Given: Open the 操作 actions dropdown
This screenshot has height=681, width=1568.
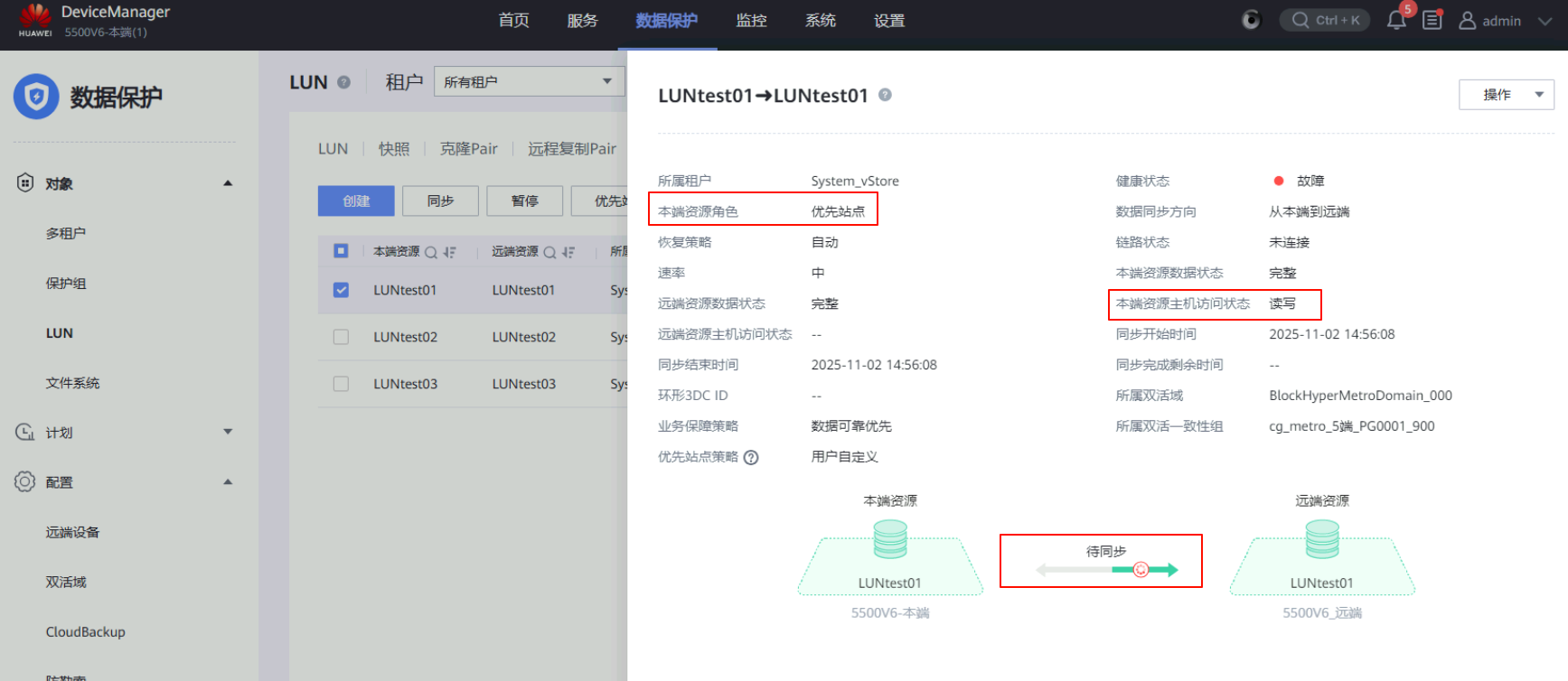Looking at the screenshot, I should click(x=1506, y=95).
